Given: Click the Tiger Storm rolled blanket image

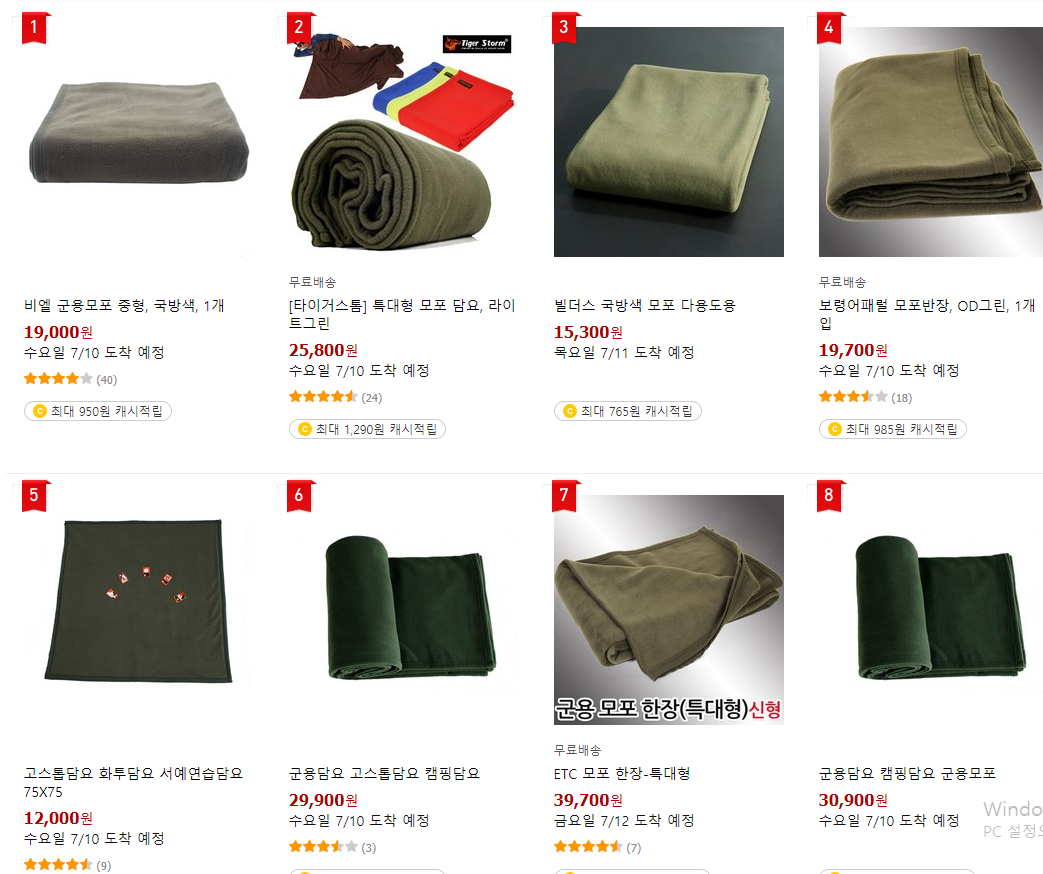Looking at the screenshot, I should (x=403, y=142).
